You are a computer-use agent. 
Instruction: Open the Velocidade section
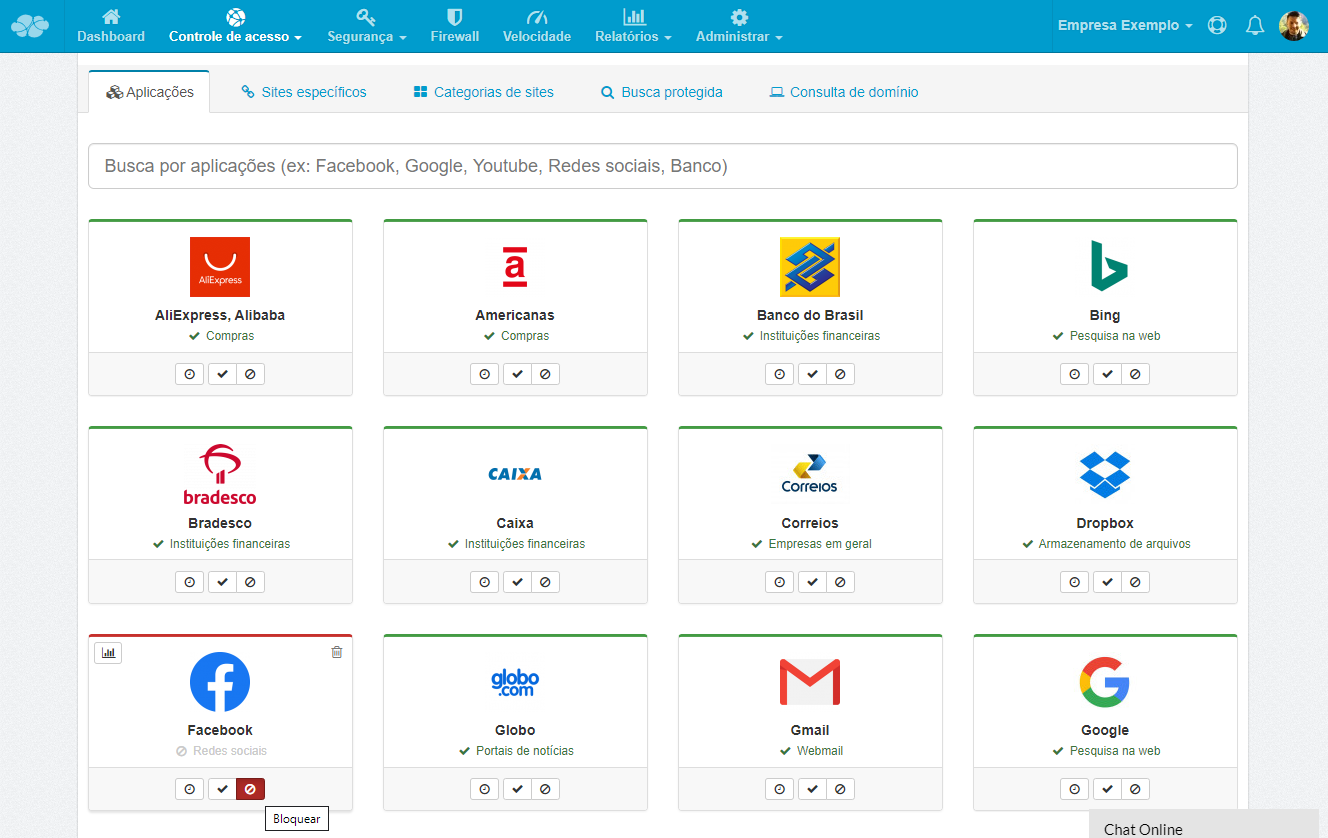click(x=537, y=26)
